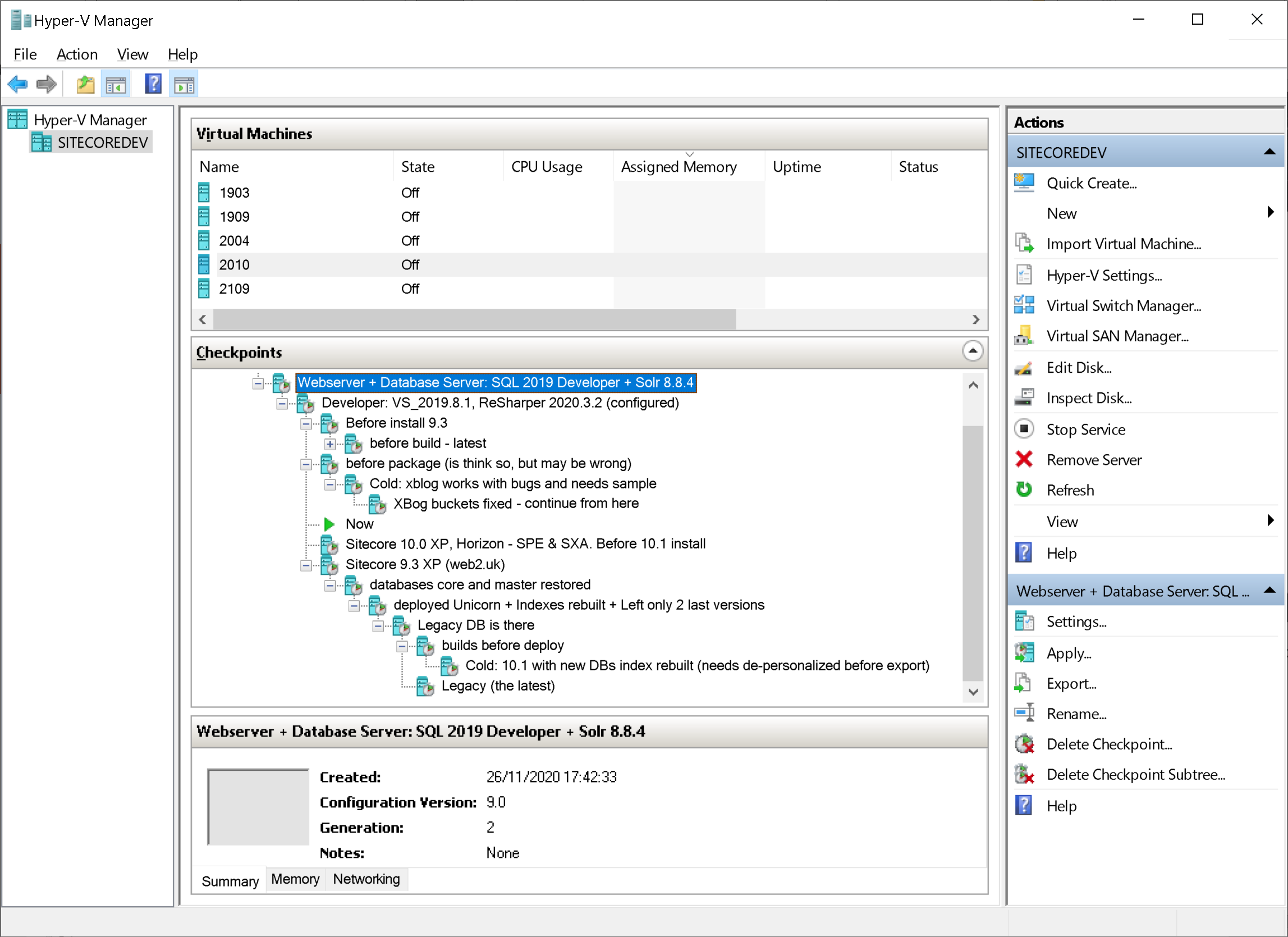The width and height of the screenshot is (1288, 937).
Task: Click Show/Hide Console Tree toolbar icon
Action: (x=116, y=85)
